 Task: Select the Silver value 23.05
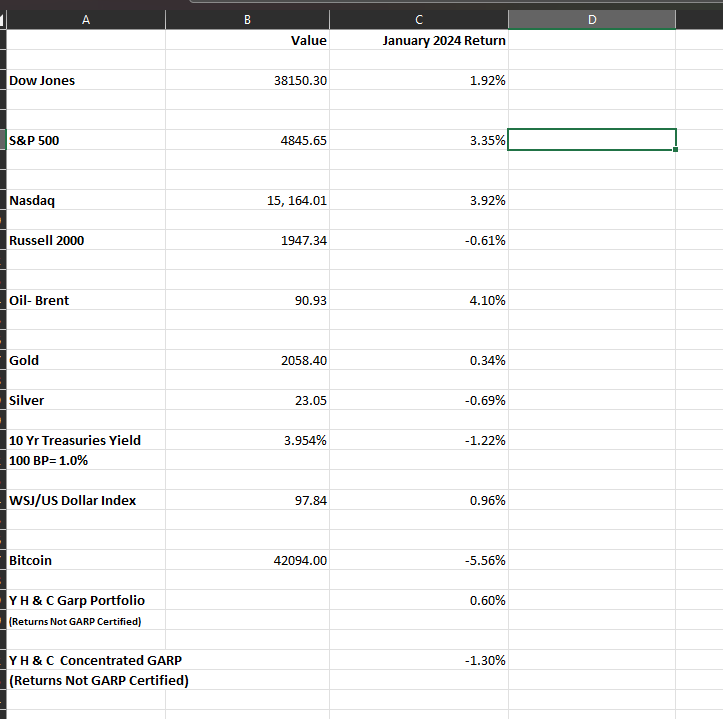248,400
